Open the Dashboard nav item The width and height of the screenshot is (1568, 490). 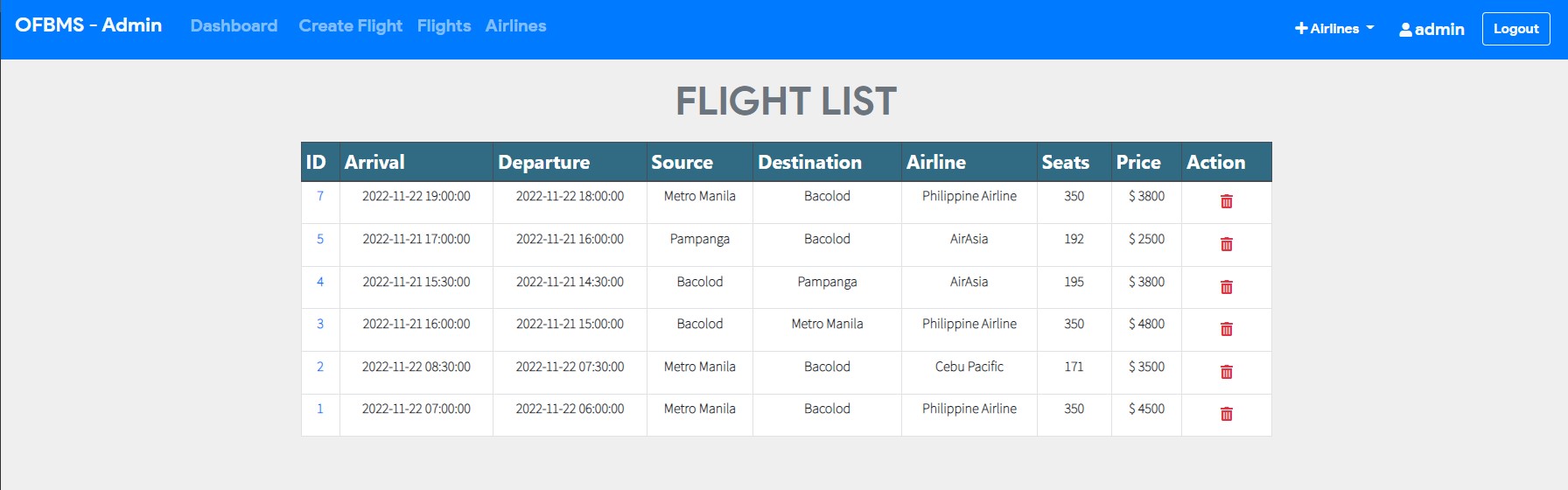coord(234,26)
